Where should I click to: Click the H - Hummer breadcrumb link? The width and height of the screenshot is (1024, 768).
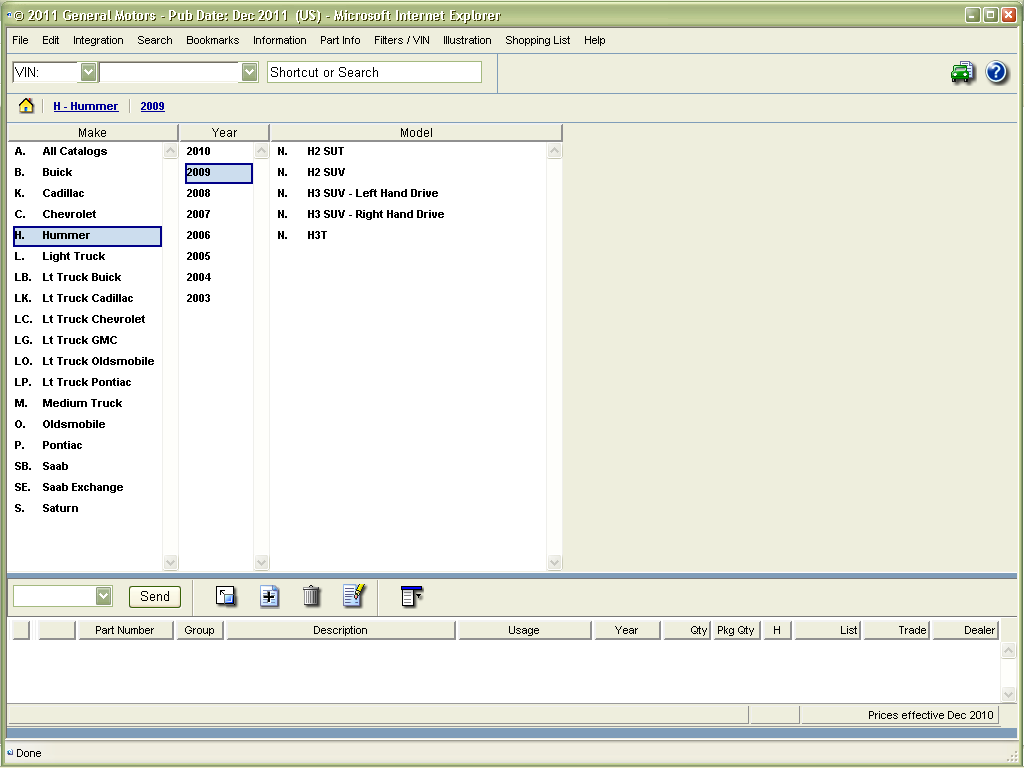point(86,106)
